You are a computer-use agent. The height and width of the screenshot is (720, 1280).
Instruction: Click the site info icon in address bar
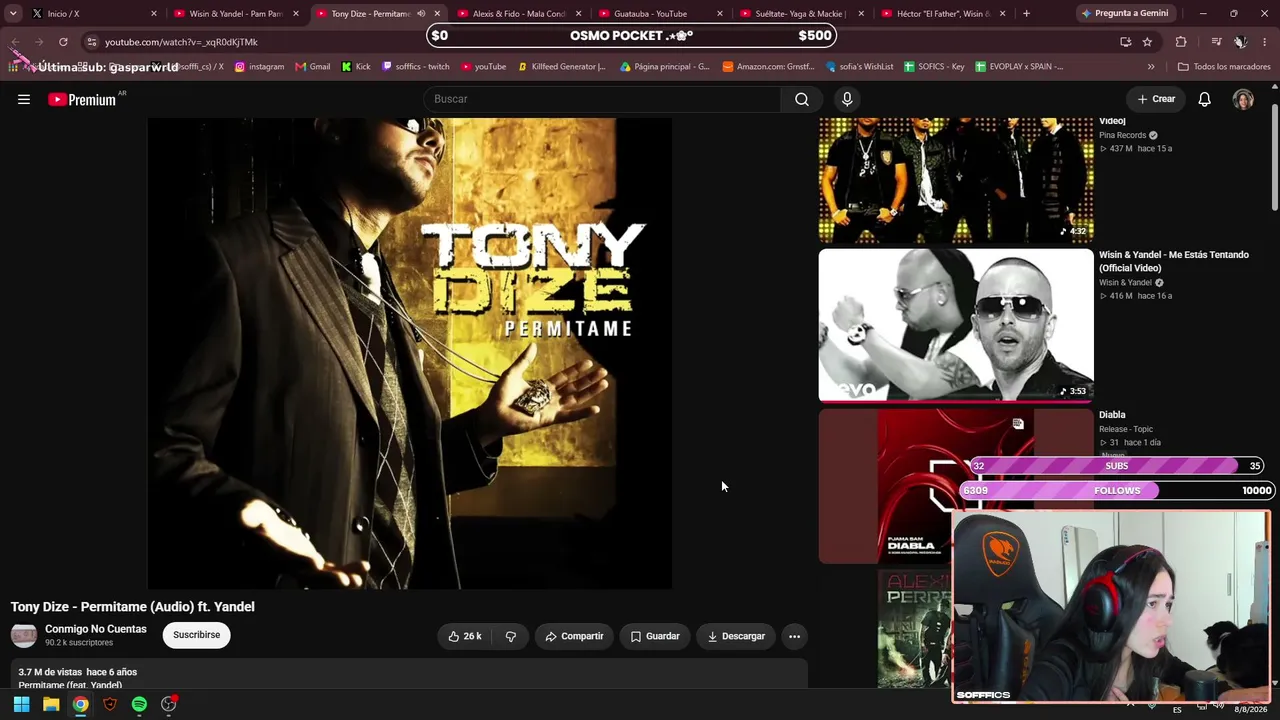[x=91, y=42]
